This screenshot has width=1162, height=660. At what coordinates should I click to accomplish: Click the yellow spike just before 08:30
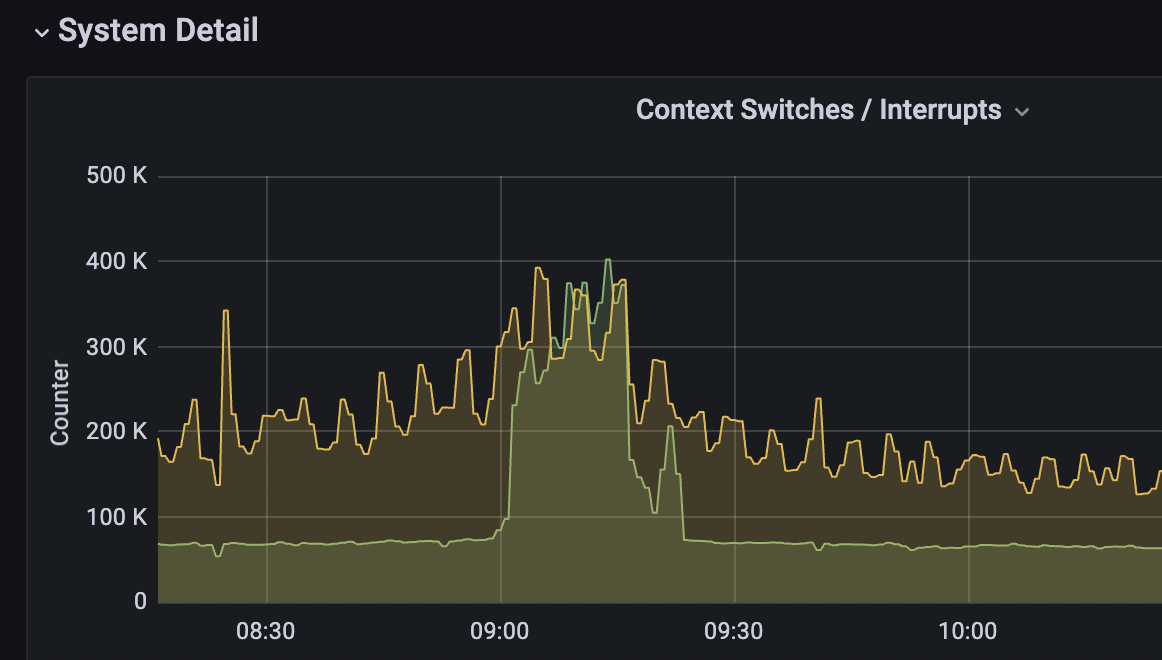tap(225, 312)
